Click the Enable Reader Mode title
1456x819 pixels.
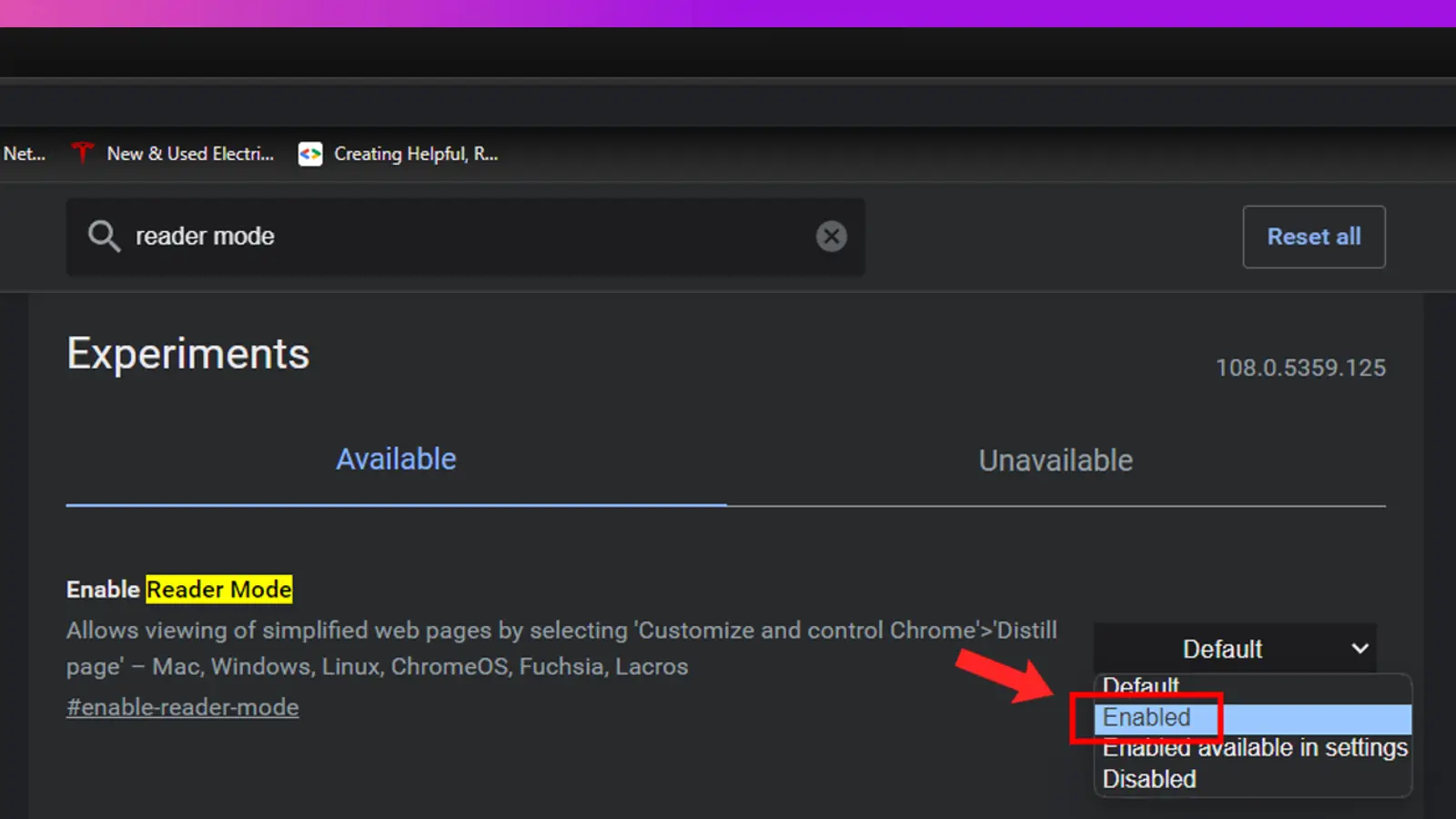point(179,590)
